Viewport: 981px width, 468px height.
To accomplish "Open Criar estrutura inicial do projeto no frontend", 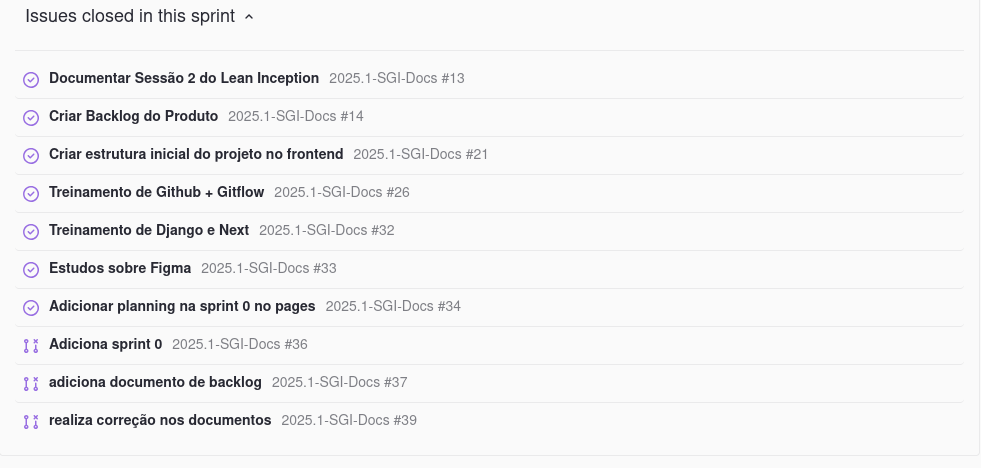I will coord(196,154).
